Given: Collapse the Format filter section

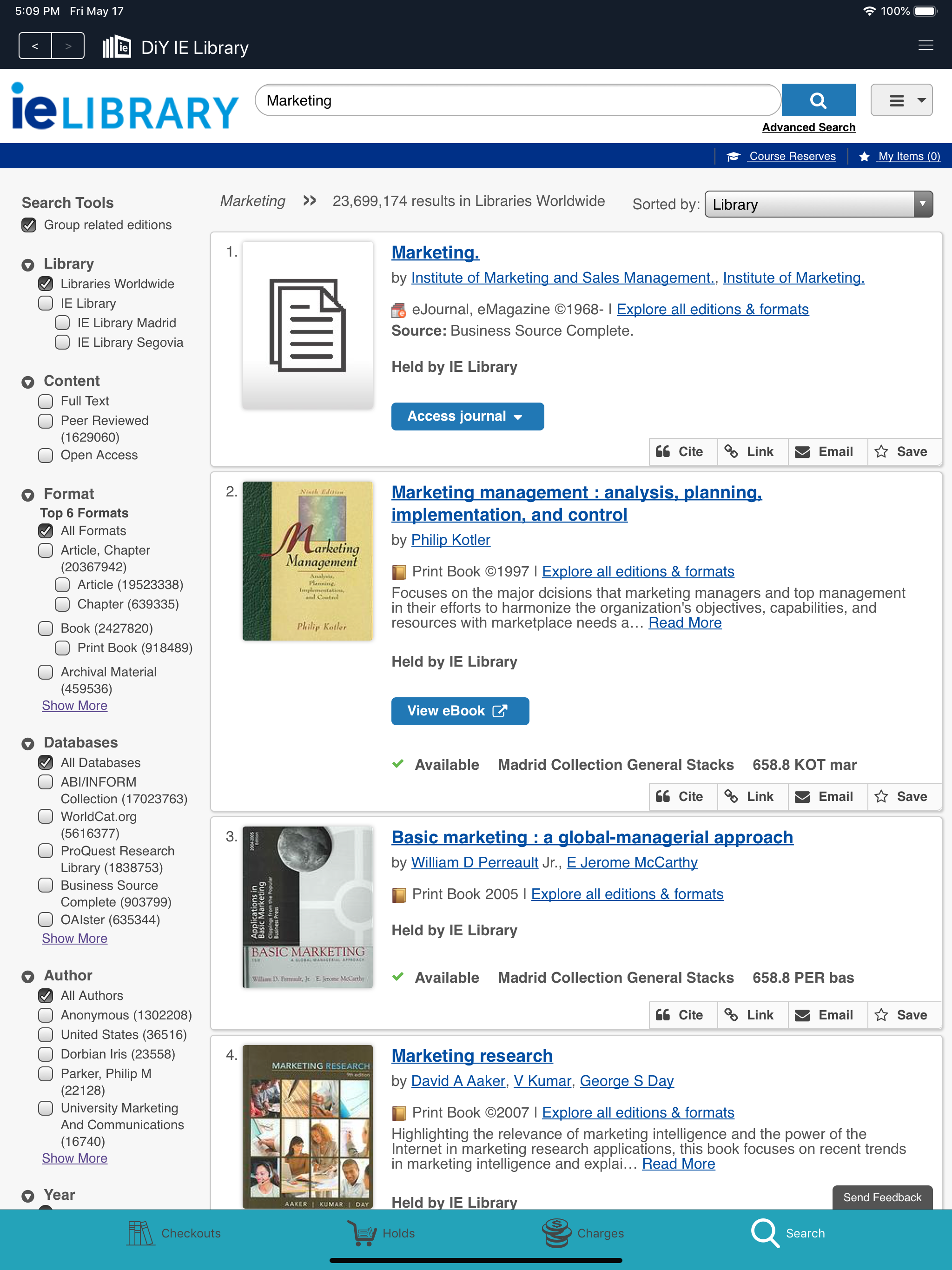Looking at the screenshot, I should click(x=27, y=495).
